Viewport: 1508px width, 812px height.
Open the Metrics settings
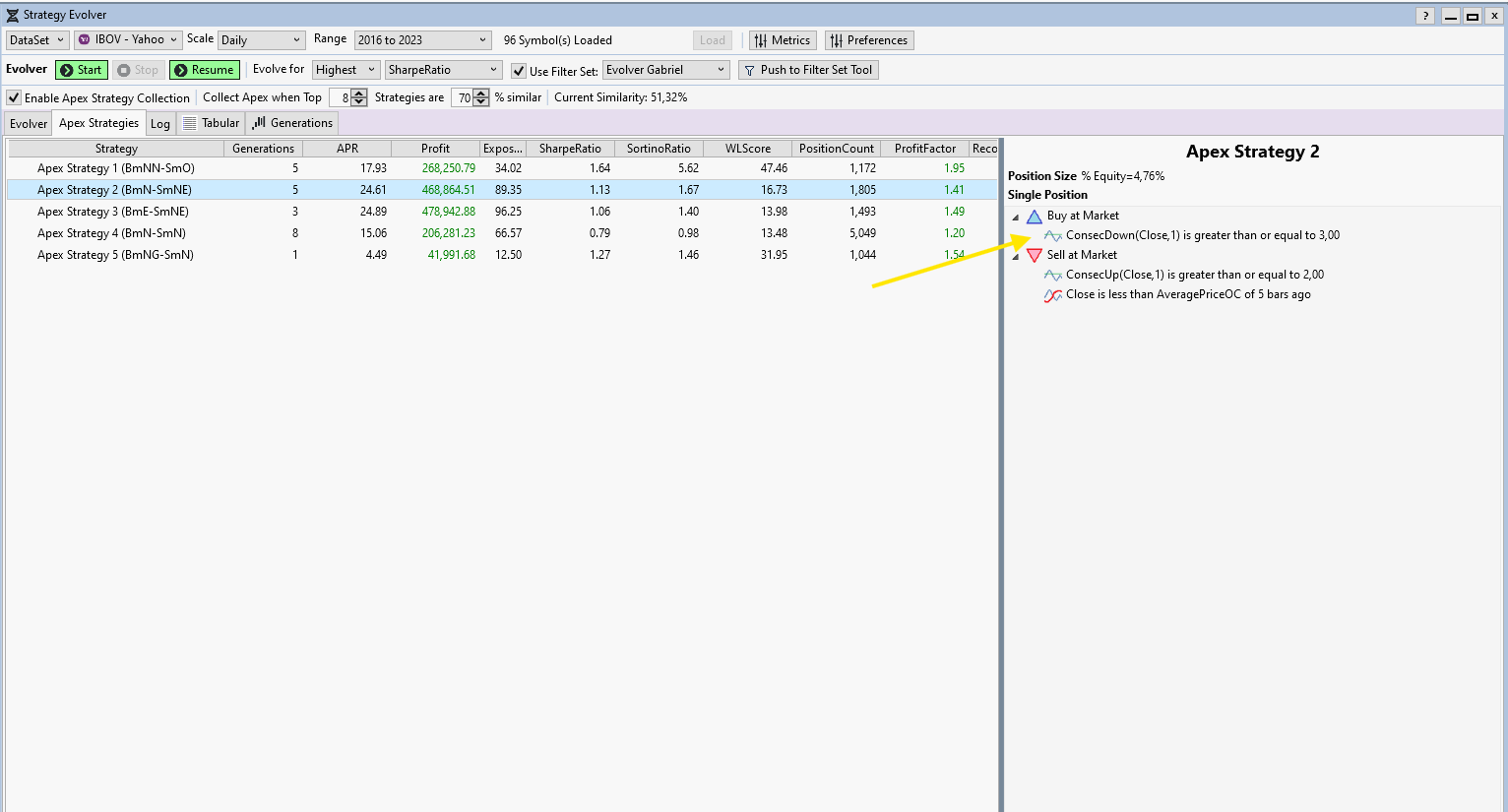(783, 40)
